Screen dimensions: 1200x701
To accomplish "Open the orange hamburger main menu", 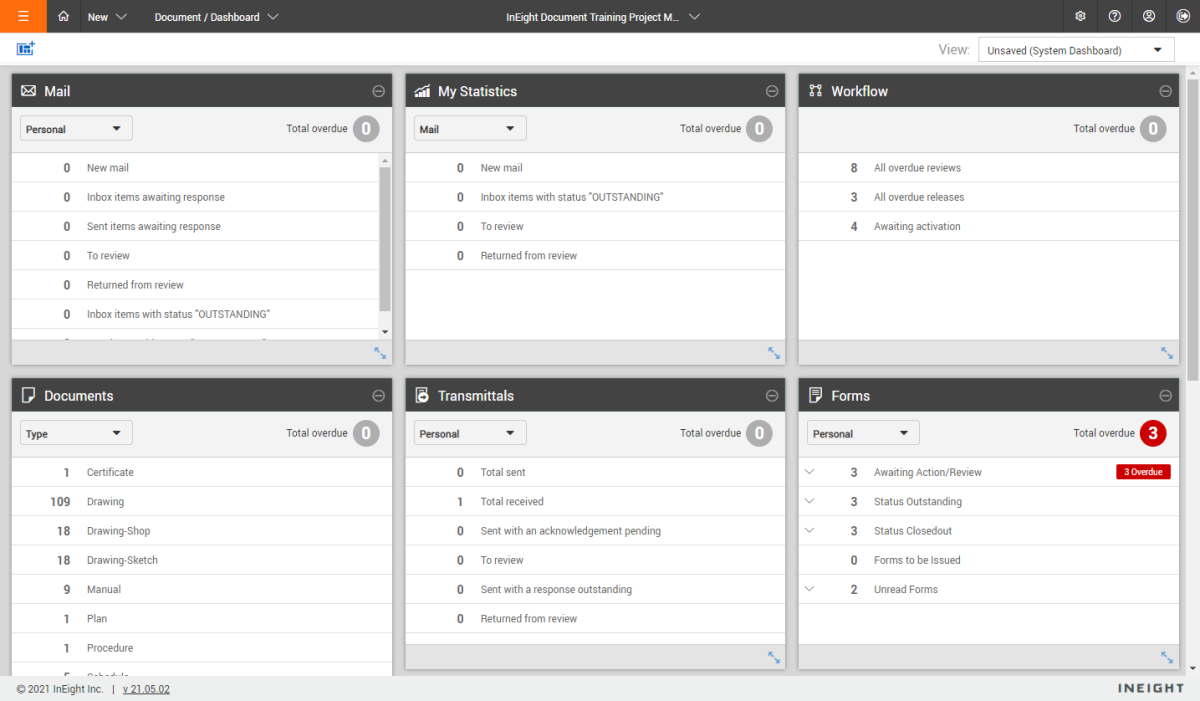I will click(22, 16).
